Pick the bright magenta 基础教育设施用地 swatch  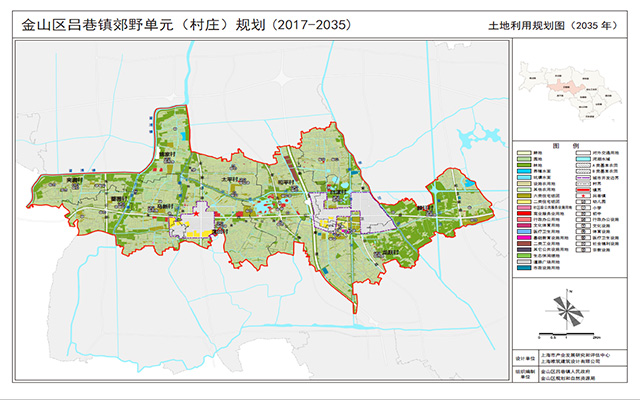[x=524, y=238]
